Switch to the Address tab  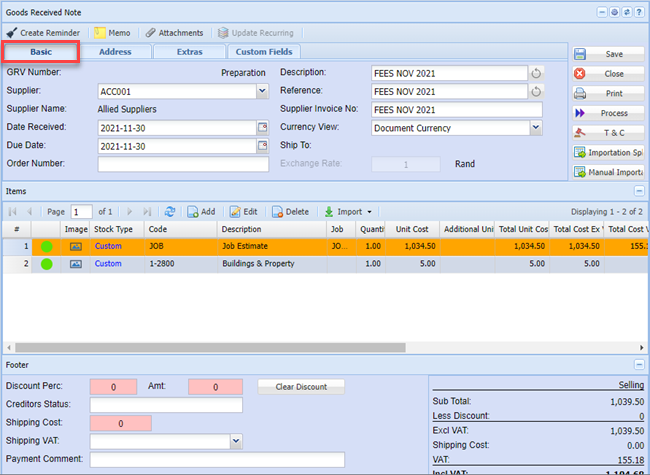[115, 51]
